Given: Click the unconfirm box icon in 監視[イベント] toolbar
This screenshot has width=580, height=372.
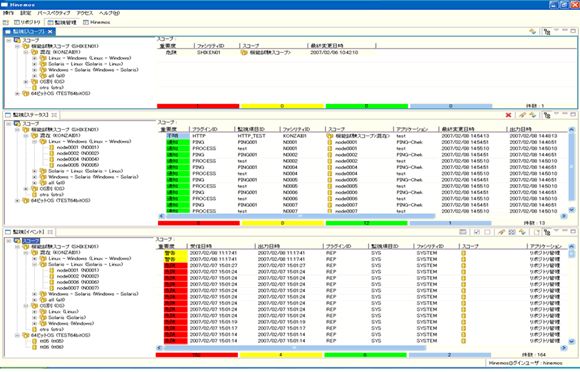Looking at the screenshot, I should coord(487,232).
